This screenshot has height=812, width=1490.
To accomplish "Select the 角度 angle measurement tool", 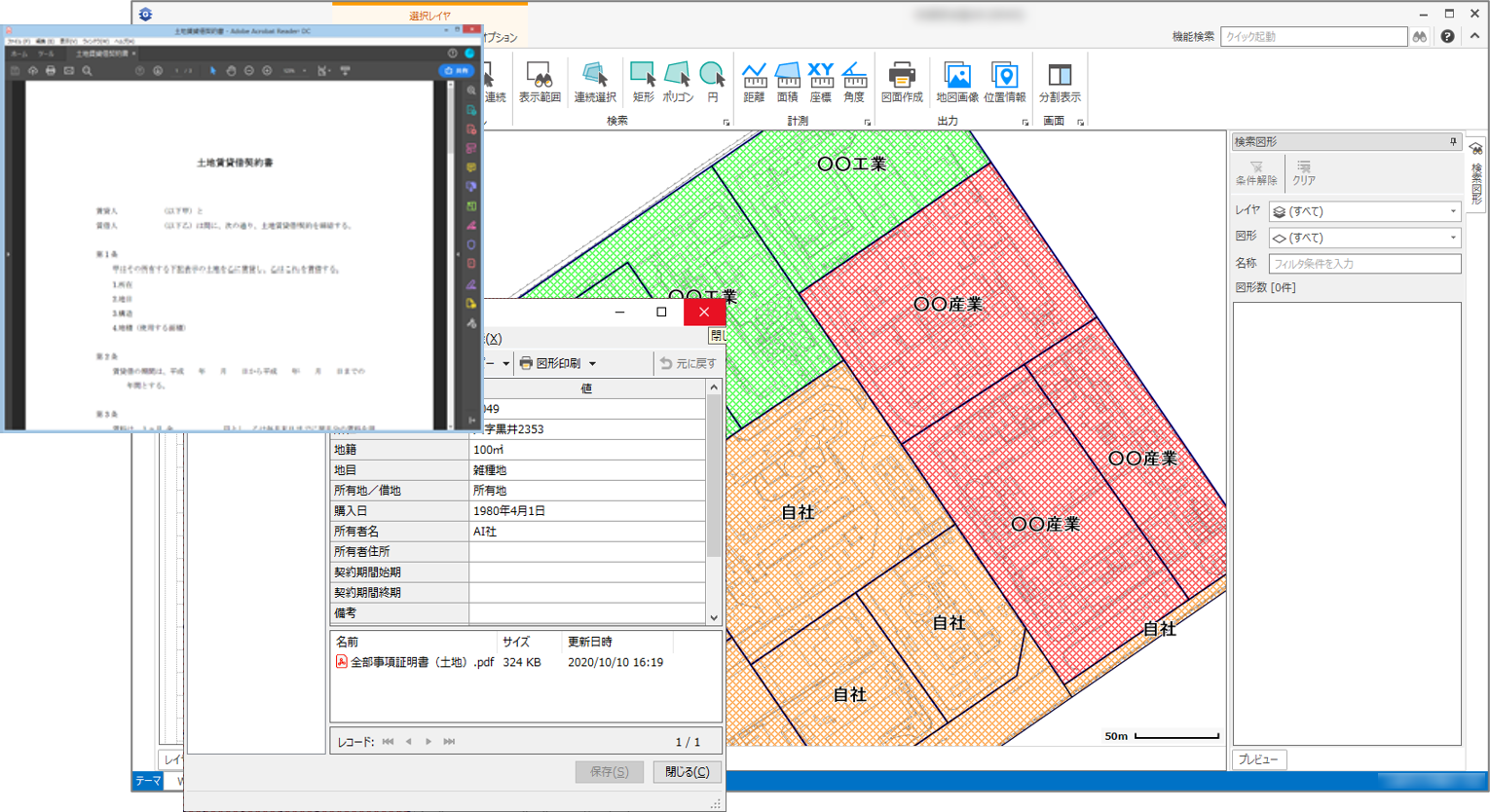I will click(x=854, y=82).
